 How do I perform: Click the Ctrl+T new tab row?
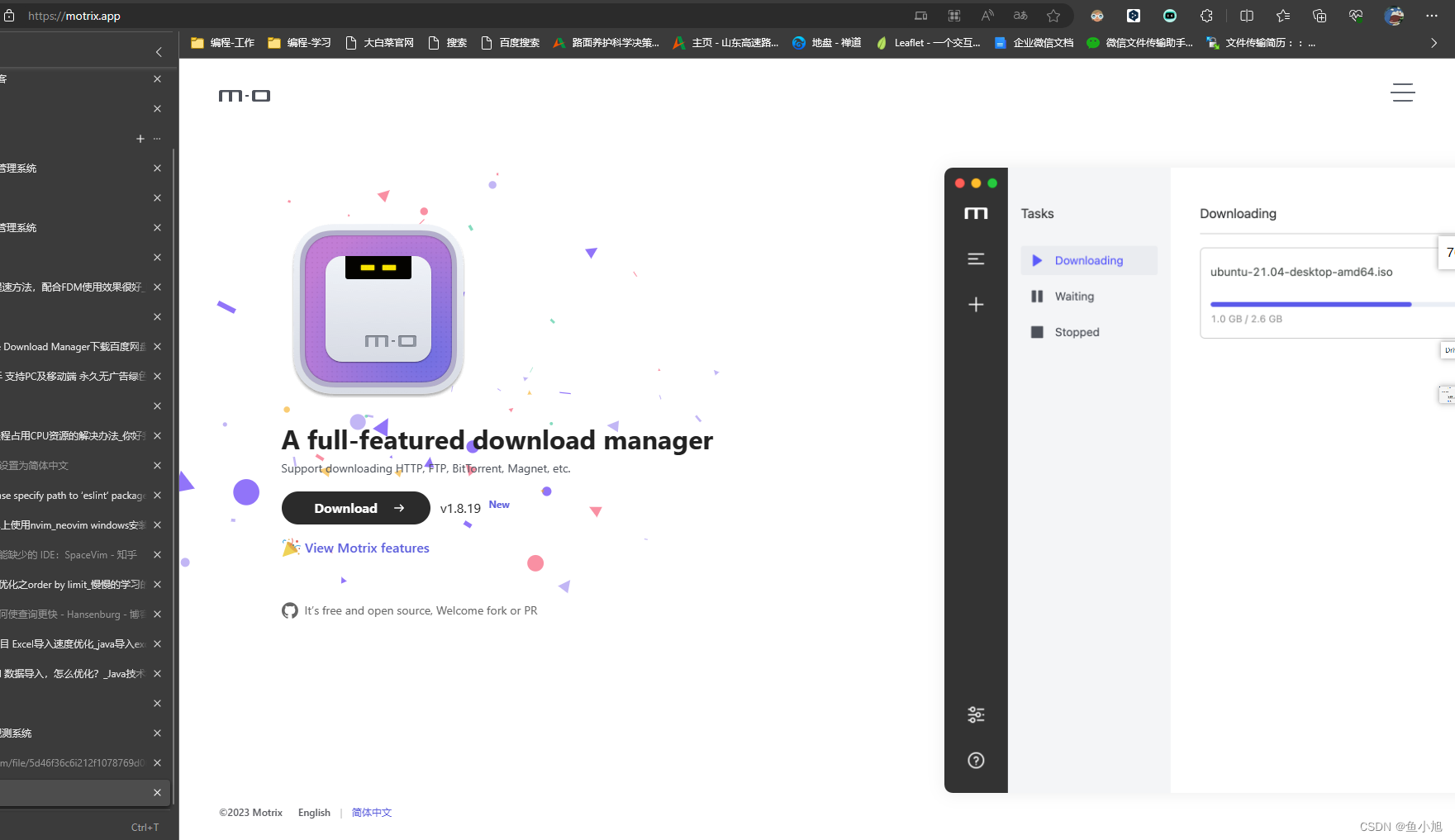tap(86, 827)
